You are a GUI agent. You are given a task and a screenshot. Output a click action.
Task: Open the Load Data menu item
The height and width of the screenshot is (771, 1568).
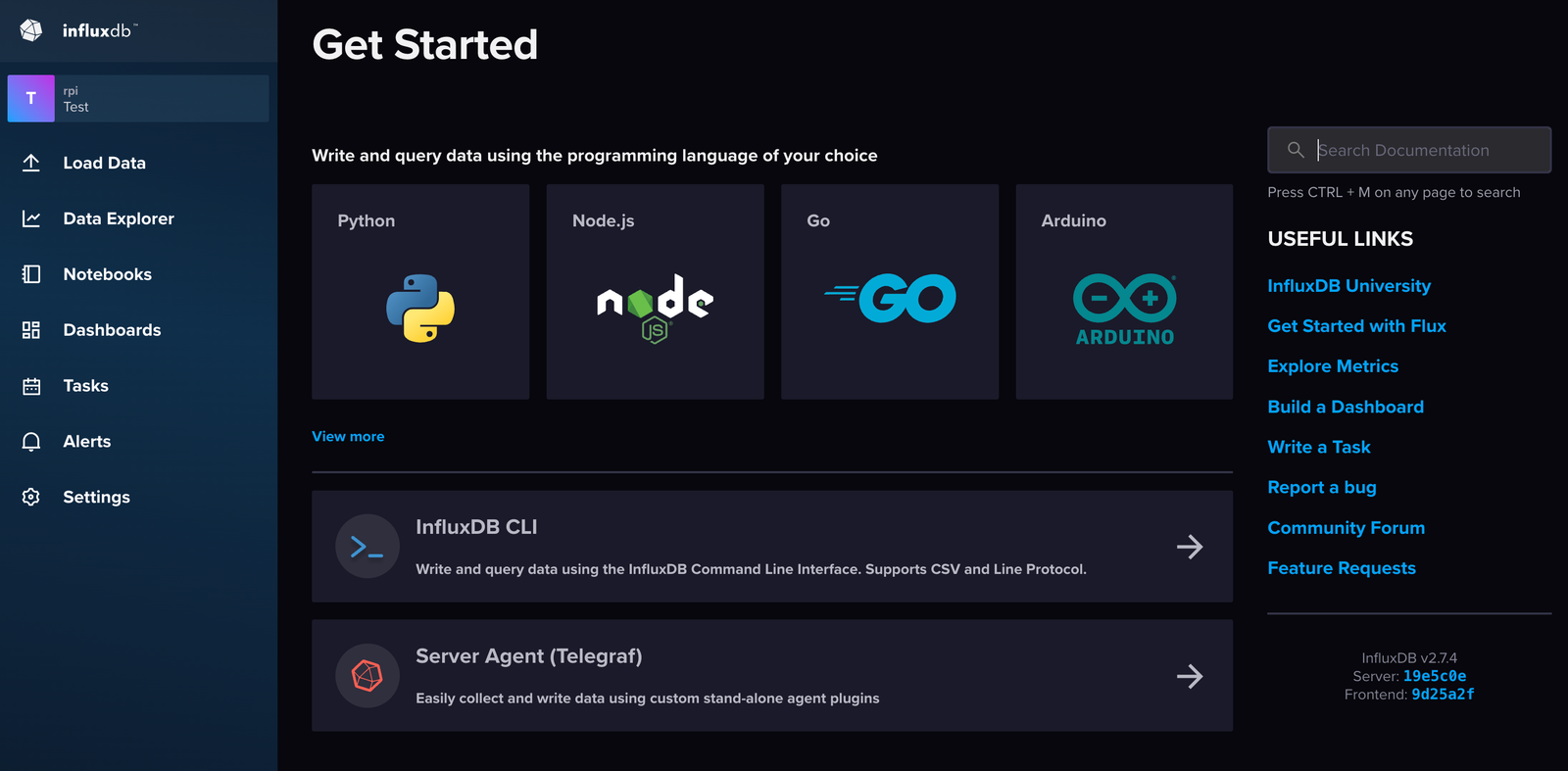(x=105, y=163)
